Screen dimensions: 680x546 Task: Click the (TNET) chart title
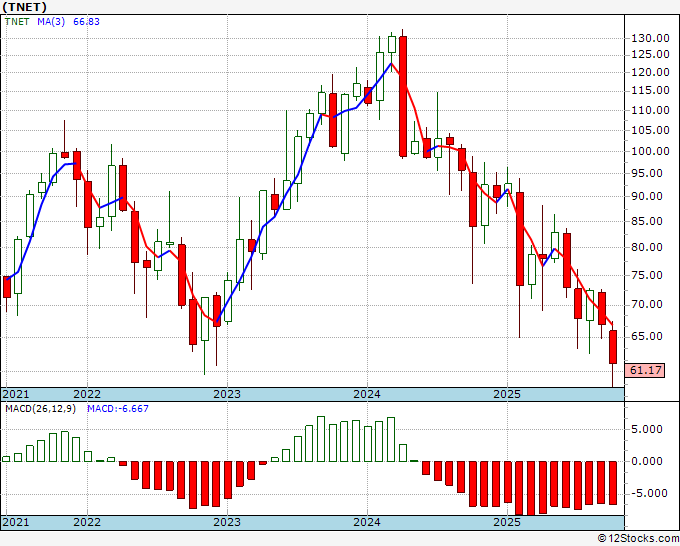24,7
